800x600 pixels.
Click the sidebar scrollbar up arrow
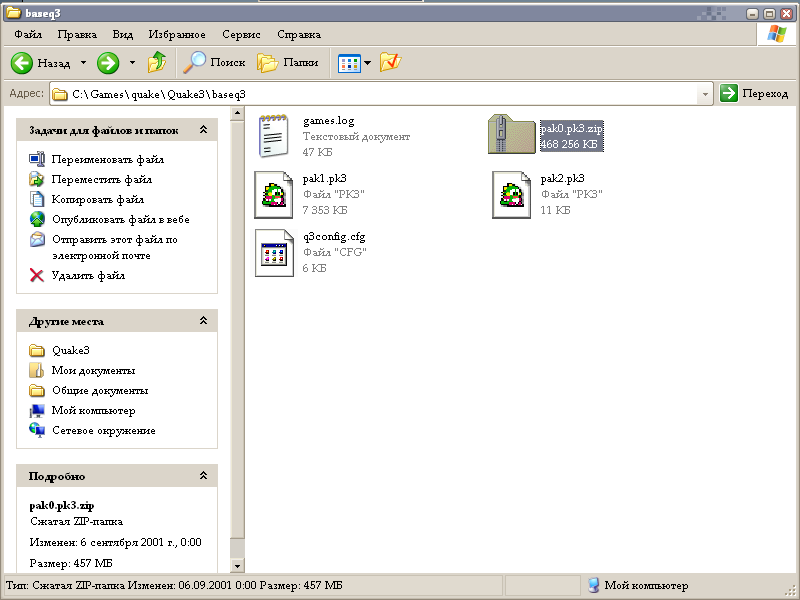point(237,113)
